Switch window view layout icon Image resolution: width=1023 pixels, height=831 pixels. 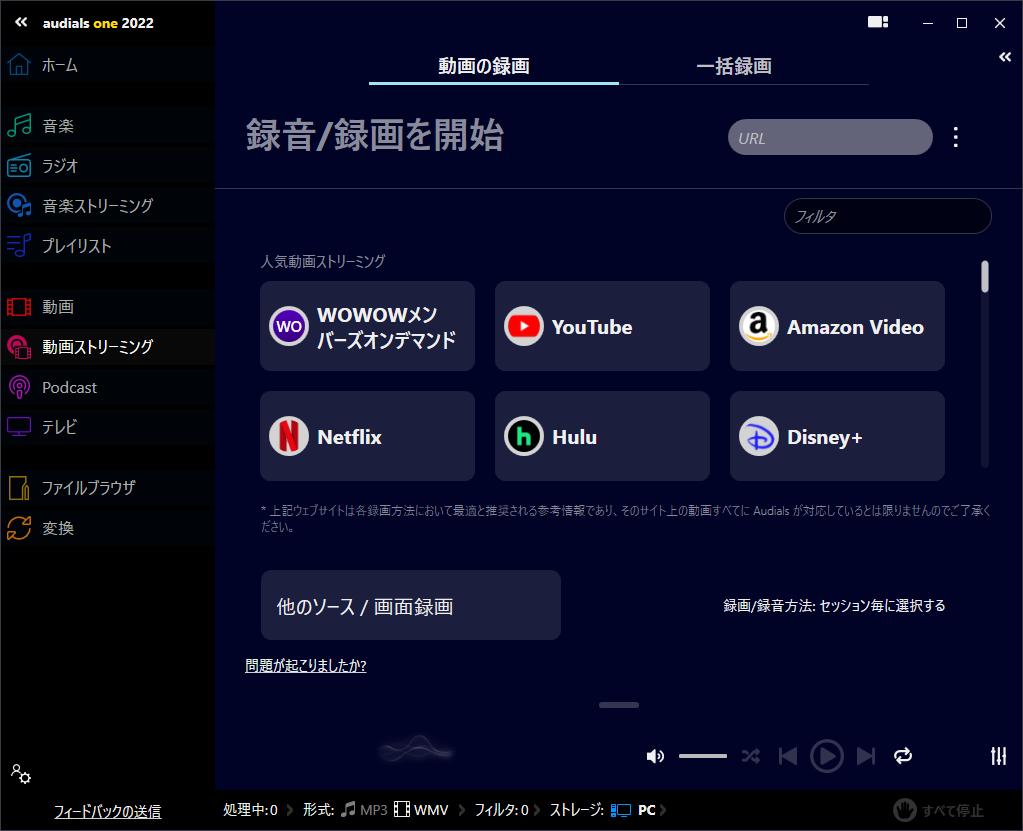pos(878,22)
